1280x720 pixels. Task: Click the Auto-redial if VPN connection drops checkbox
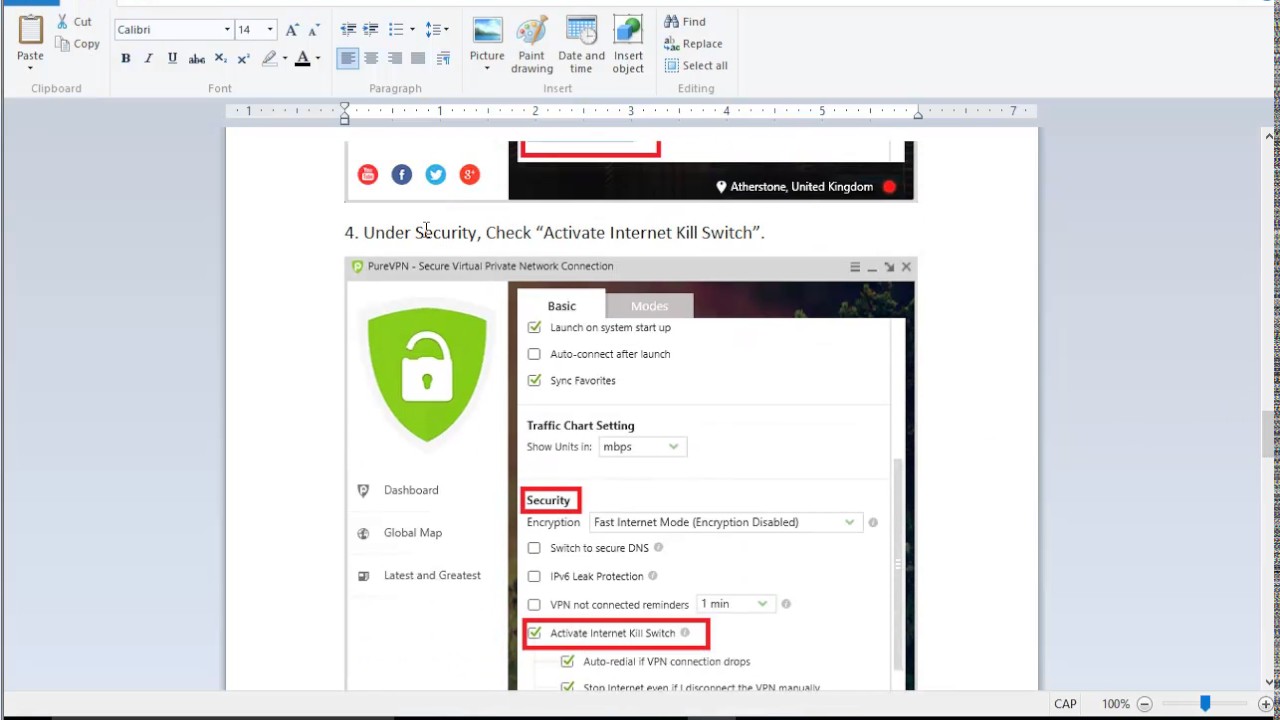[567, 661]
